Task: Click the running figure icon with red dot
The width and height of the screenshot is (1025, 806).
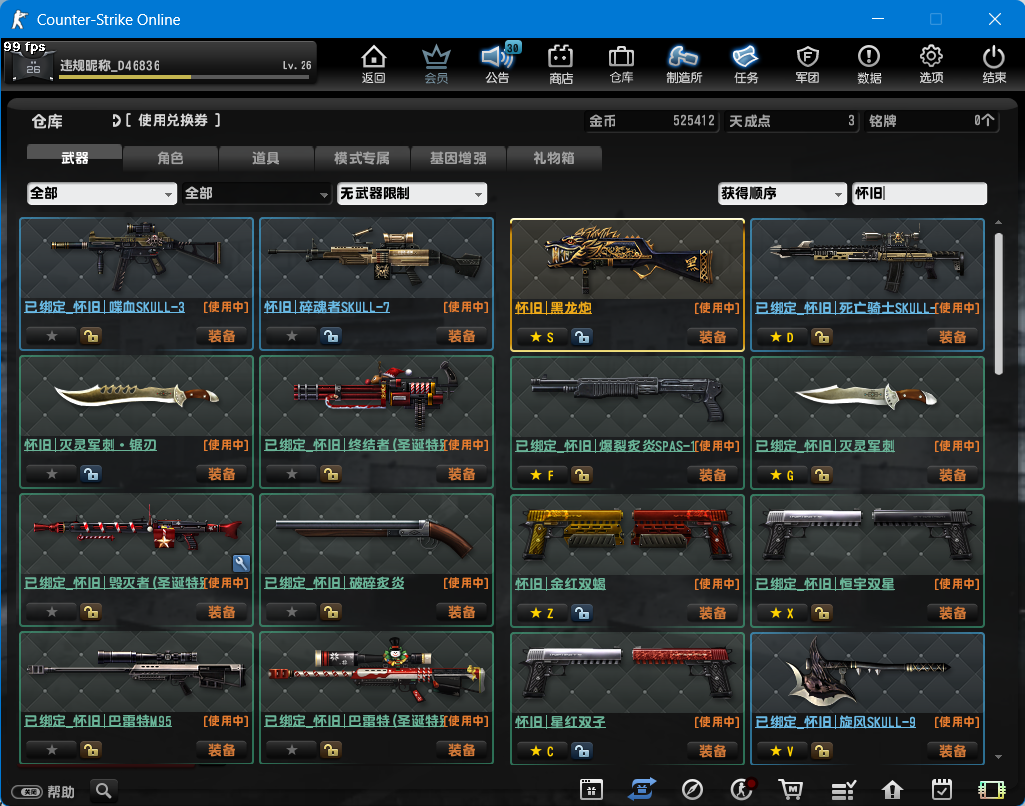Action: pyautogui.click(x=743, y=790)
